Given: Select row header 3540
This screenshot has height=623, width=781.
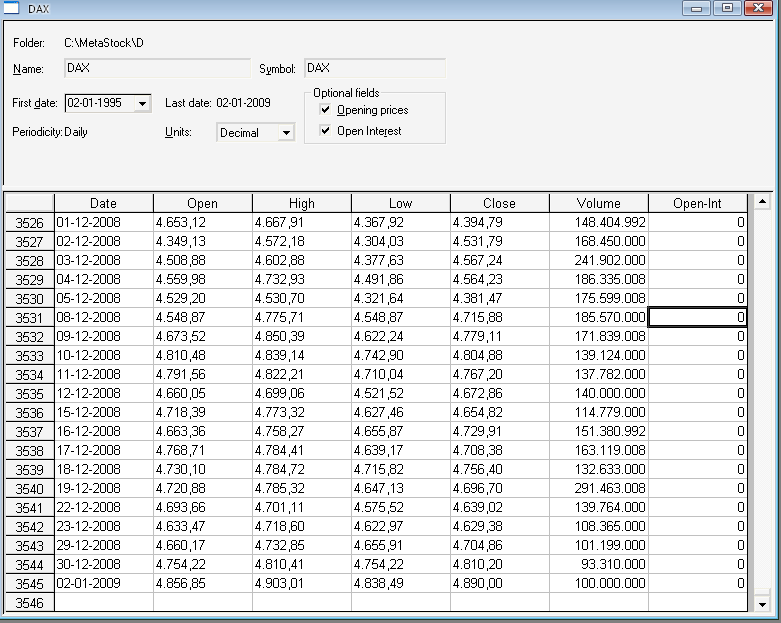Looking at the screenshot, I should [29, 489].
